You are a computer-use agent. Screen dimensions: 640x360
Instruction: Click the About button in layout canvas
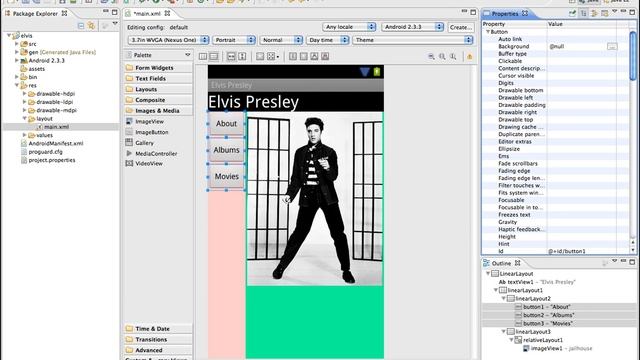tap(227, 124)
